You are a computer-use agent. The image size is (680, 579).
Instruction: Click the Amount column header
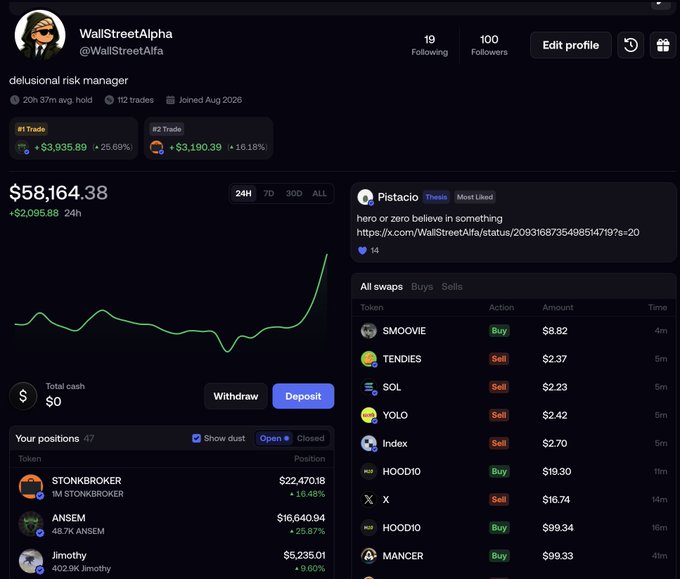(558, 307)
